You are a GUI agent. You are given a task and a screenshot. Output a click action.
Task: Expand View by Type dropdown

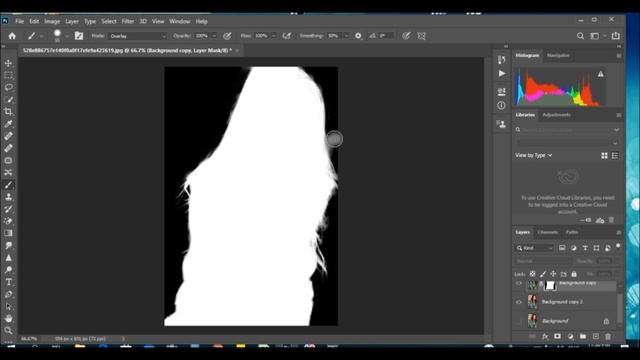(x=533, y=155)
